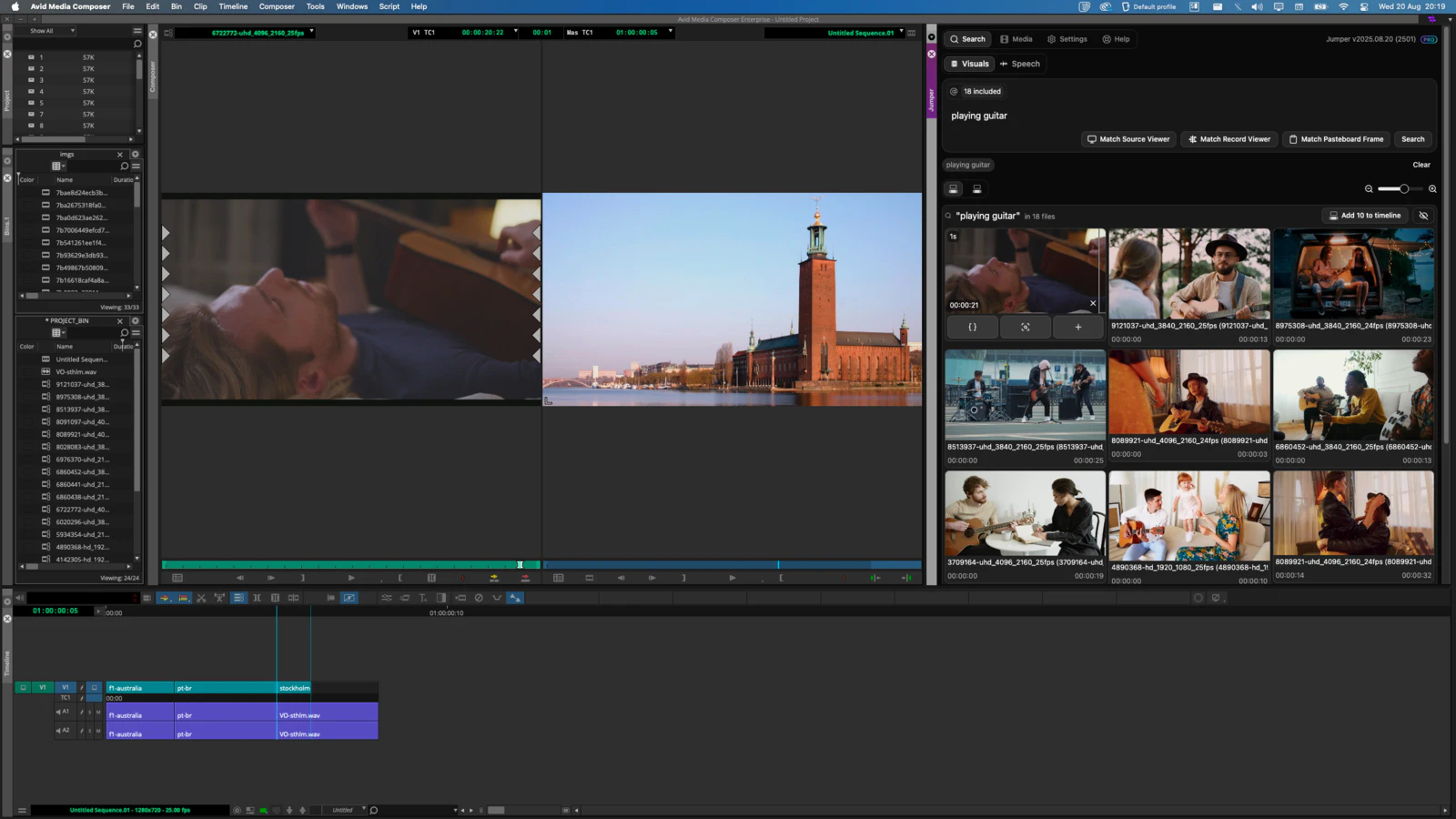Select the Text tool in the timeline toolbar
The height and width of the screenshot is (819, 1456).
click(424, 598)
